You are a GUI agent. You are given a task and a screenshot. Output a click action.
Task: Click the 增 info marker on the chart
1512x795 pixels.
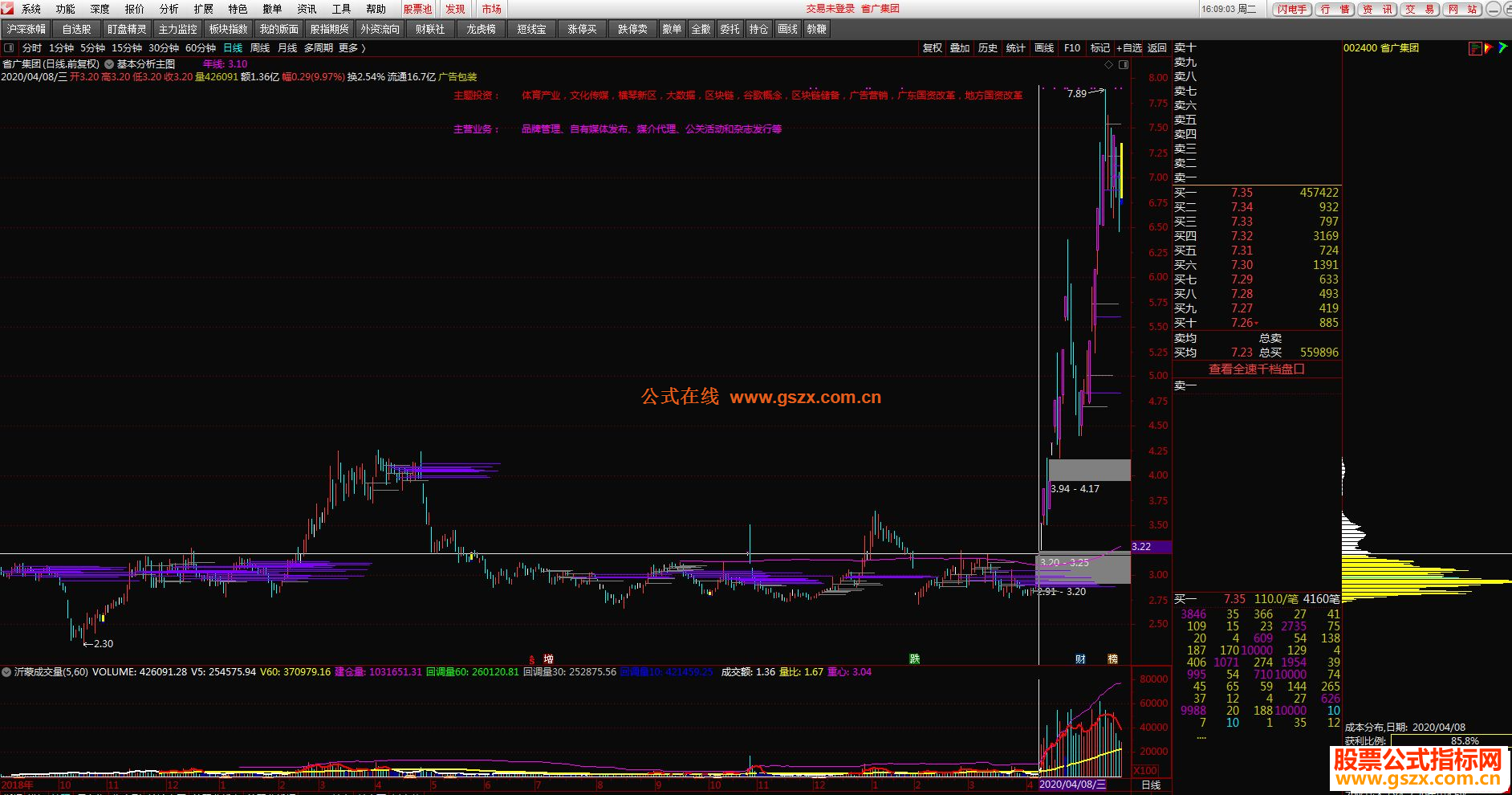[548, 659]
